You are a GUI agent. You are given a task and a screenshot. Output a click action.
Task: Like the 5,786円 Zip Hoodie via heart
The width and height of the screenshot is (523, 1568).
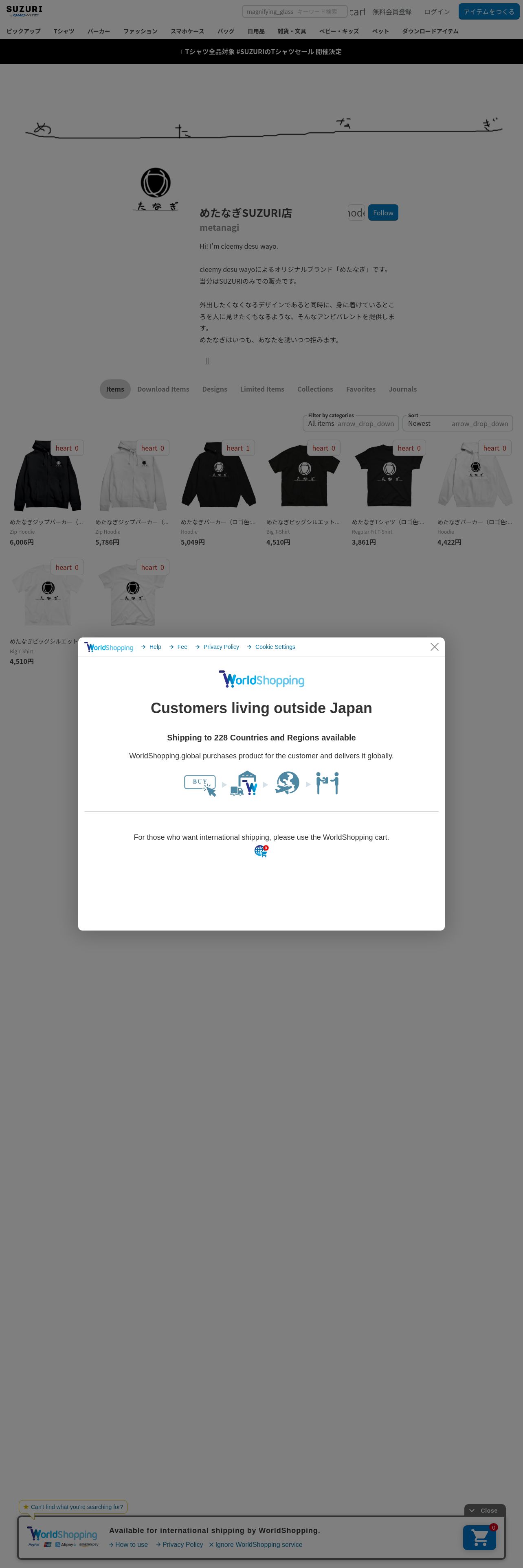pos(152,448)
